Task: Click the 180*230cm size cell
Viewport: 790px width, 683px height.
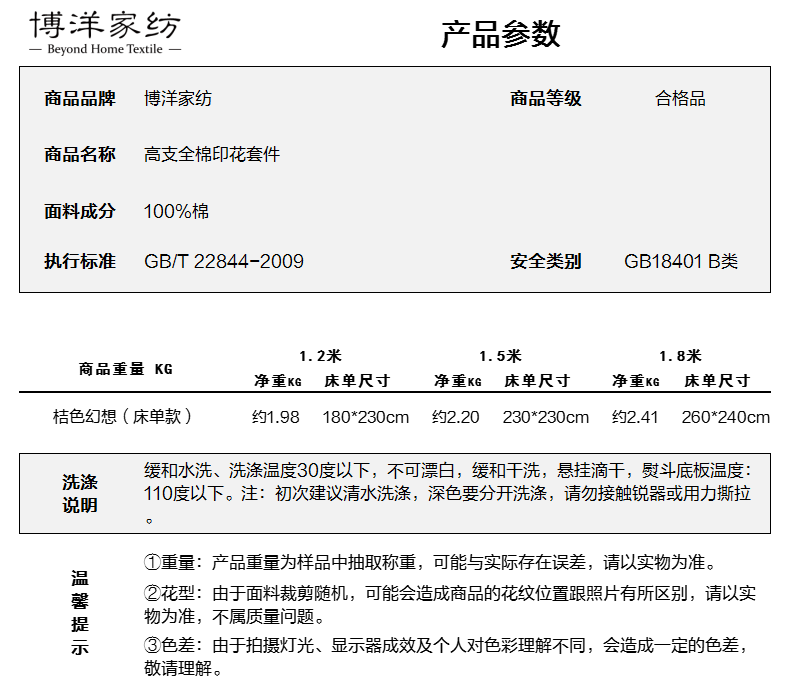Action: (366, 417)
